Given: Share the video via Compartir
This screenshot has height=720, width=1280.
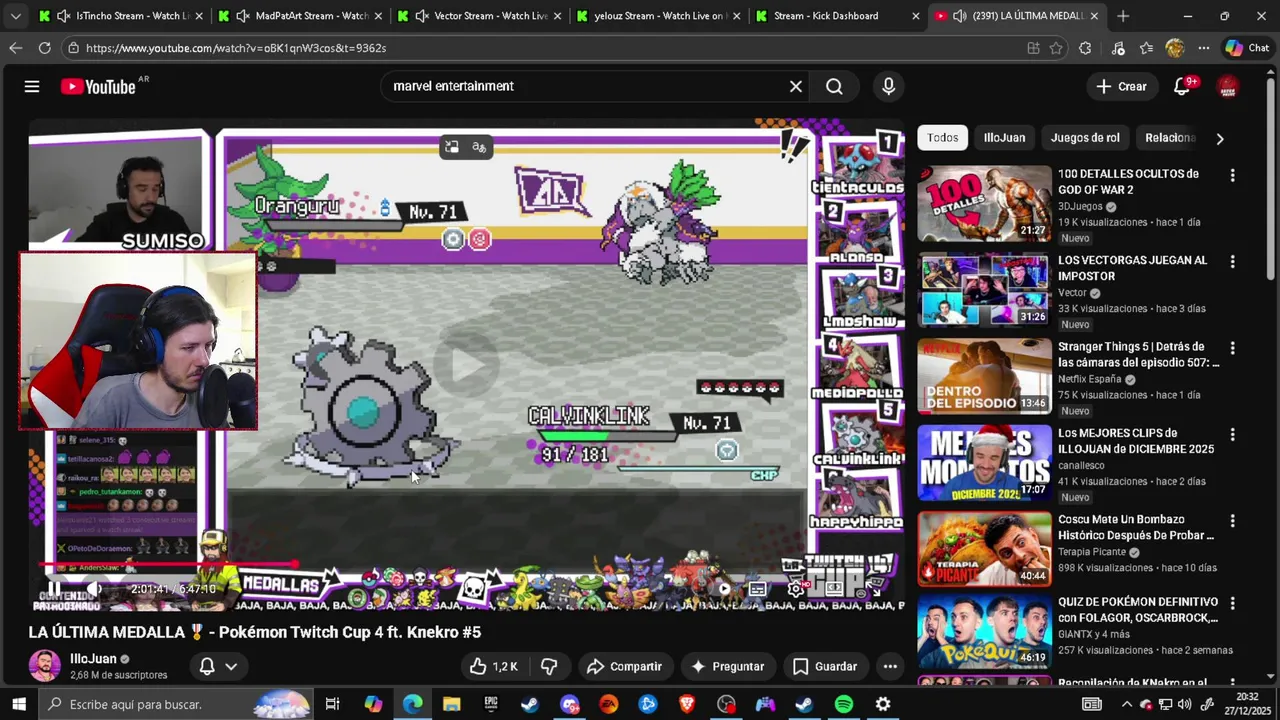Looking at the screenshot, I should click(x=624, y=666).
